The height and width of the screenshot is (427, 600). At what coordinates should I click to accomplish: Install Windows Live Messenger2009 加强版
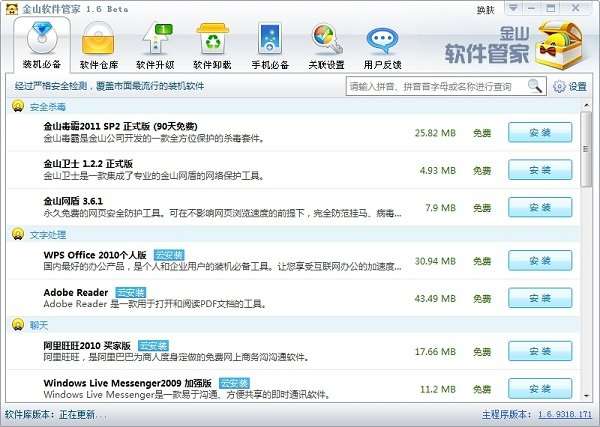(540, 389)
